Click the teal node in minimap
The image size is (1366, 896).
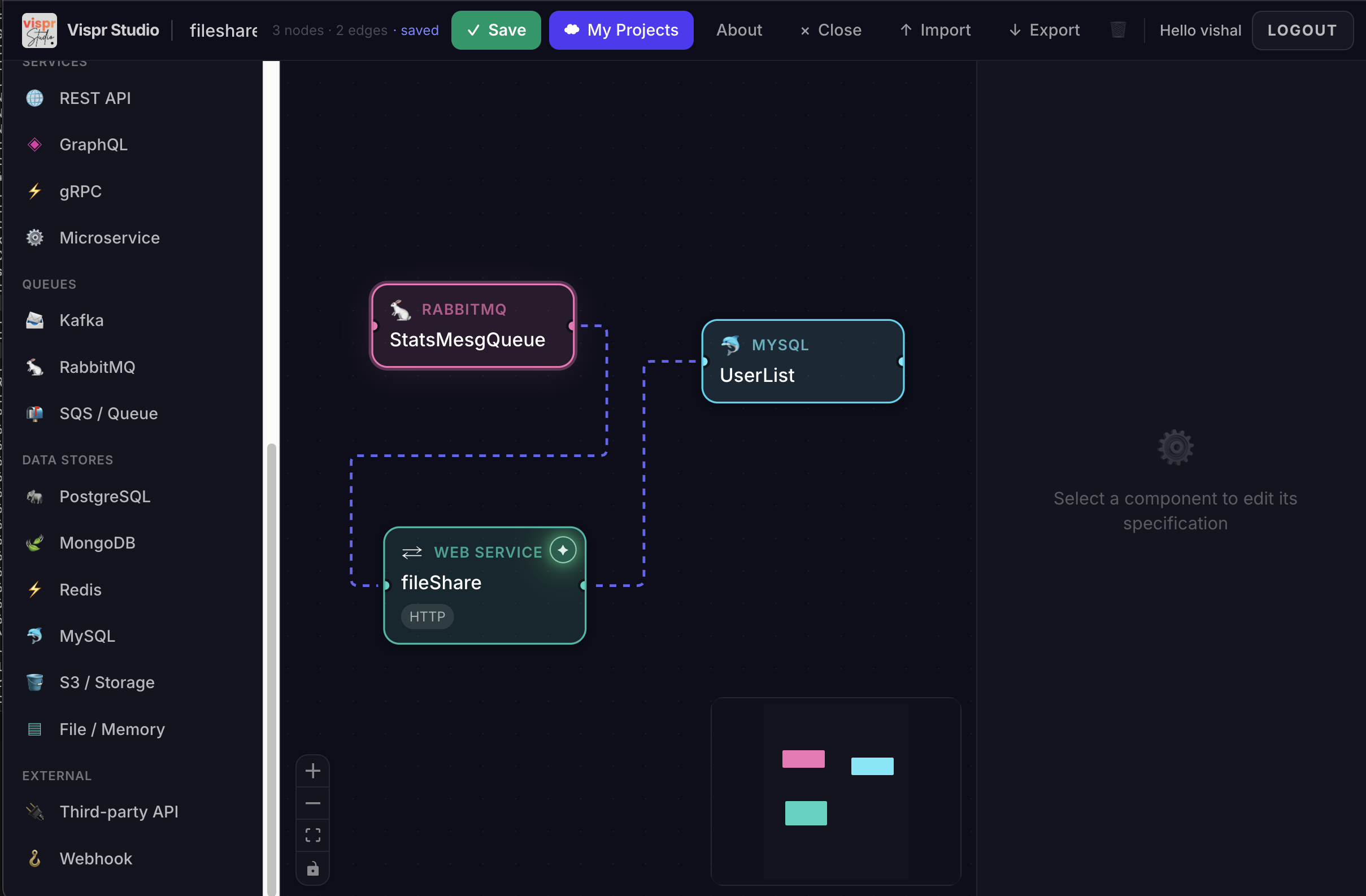[806, 813]
